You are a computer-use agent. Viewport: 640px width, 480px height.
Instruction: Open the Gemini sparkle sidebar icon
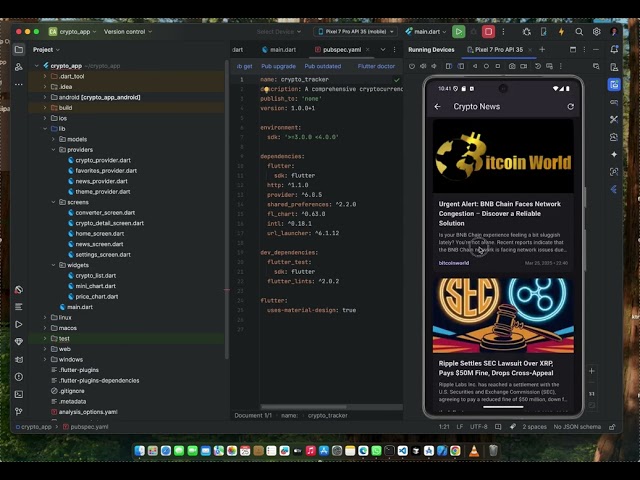614,154
